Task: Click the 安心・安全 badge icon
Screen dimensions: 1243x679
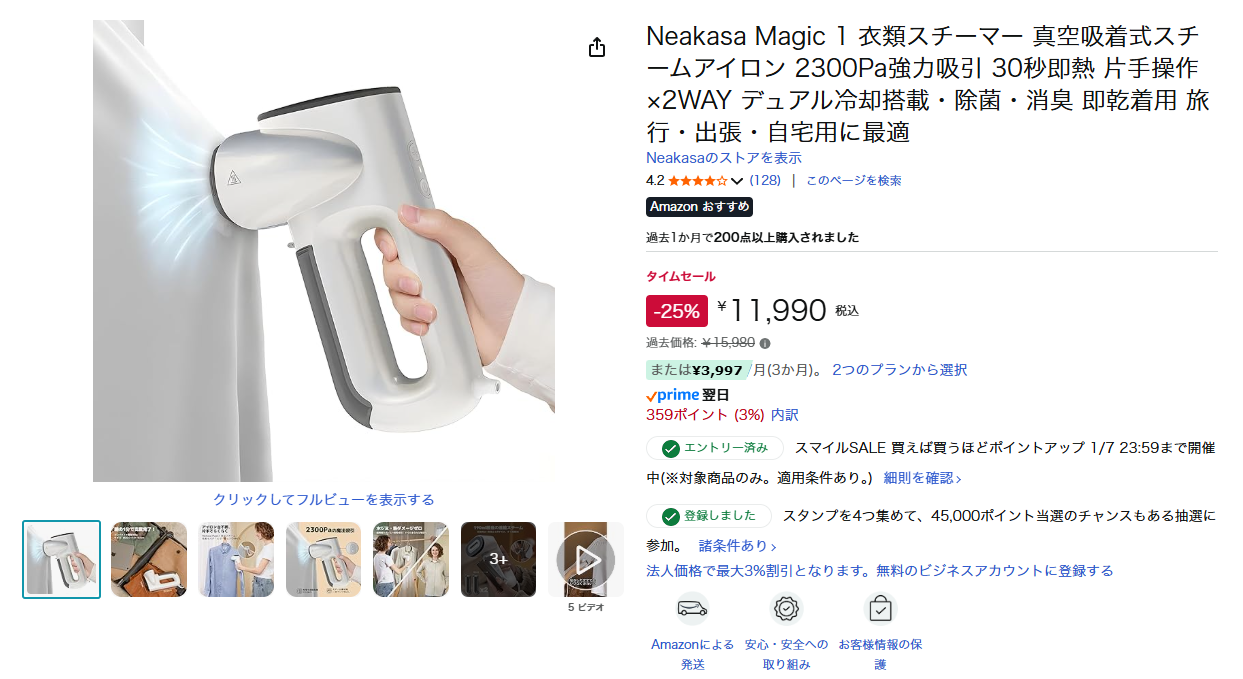Action: pos(787,608)
